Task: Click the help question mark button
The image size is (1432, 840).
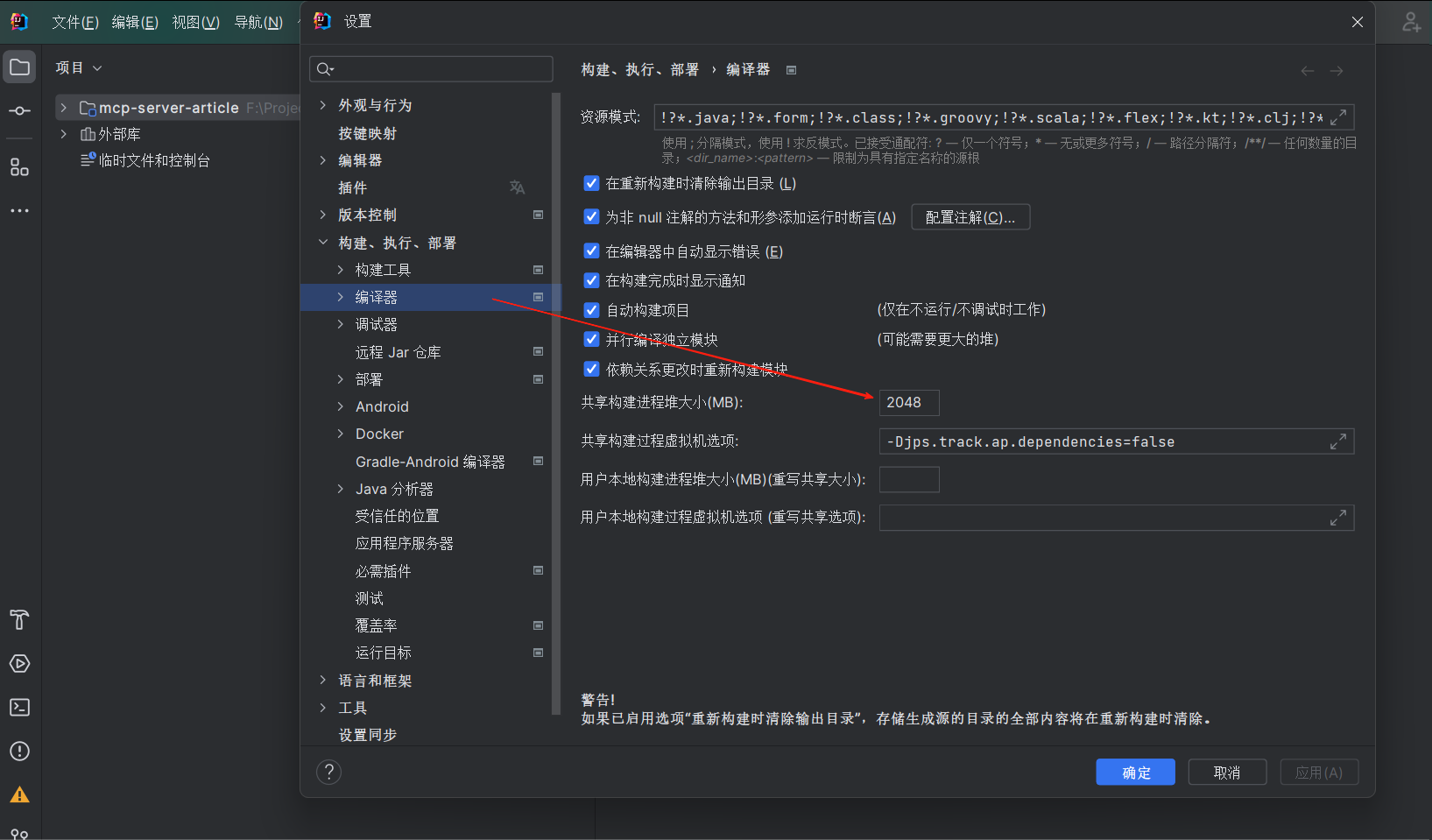Action: tap(328, 772)
